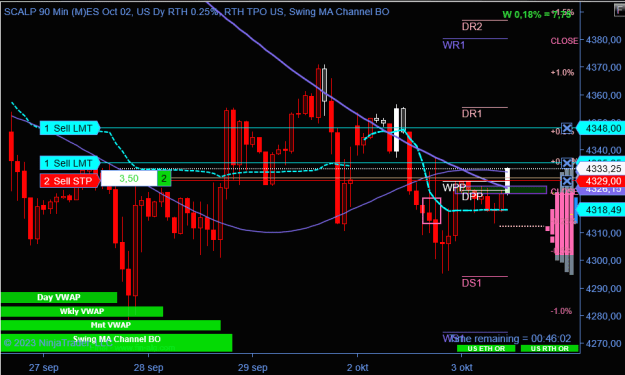
Task: Click the 4290,00 price axis label
Action: point(603,288)
